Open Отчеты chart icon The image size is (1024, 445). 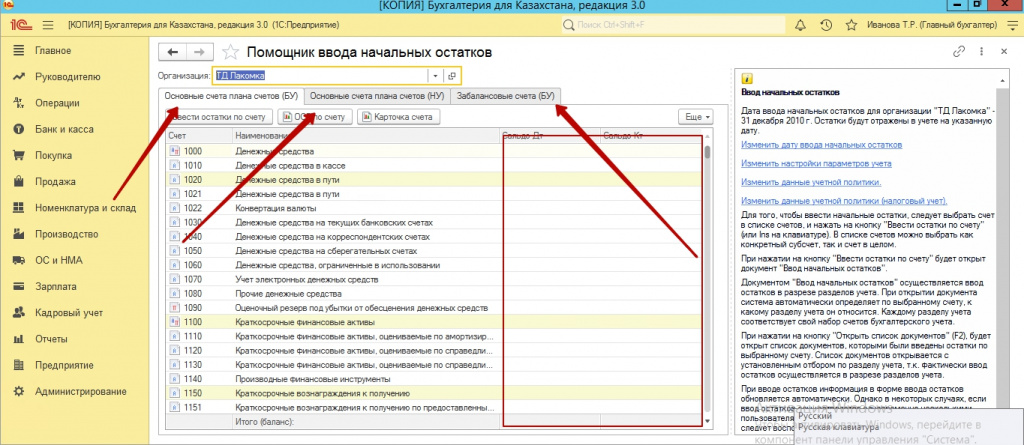point(18,339)
